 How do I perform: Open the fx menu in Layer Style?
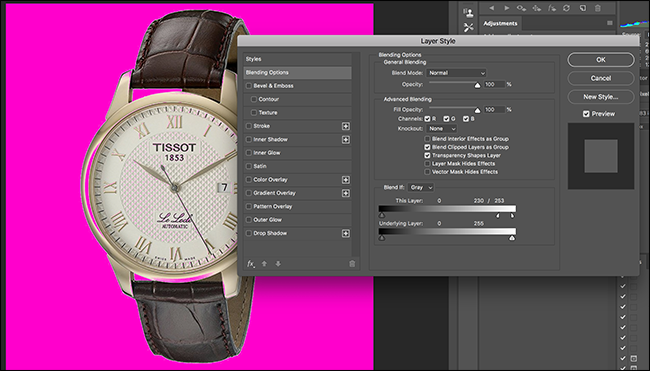point(250,264)
